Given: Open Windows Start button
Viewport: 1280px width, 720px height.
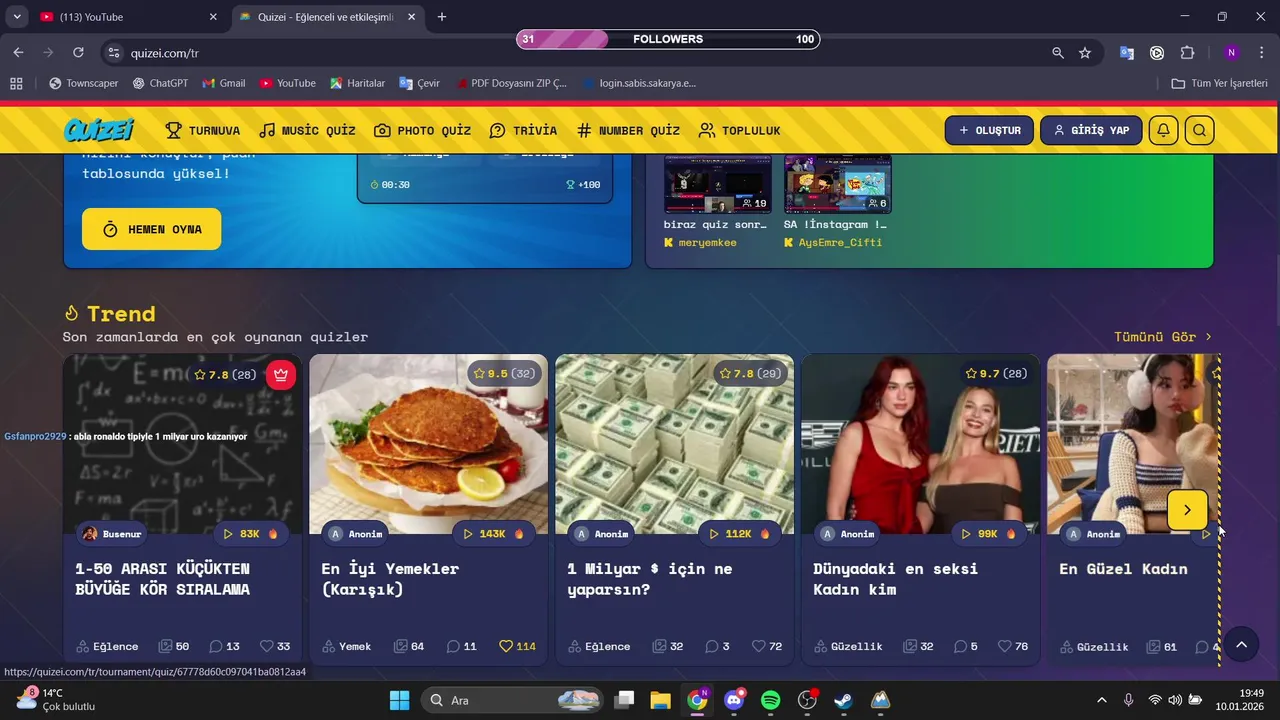Looking at the screenshot, I should (x=399, y=700).
